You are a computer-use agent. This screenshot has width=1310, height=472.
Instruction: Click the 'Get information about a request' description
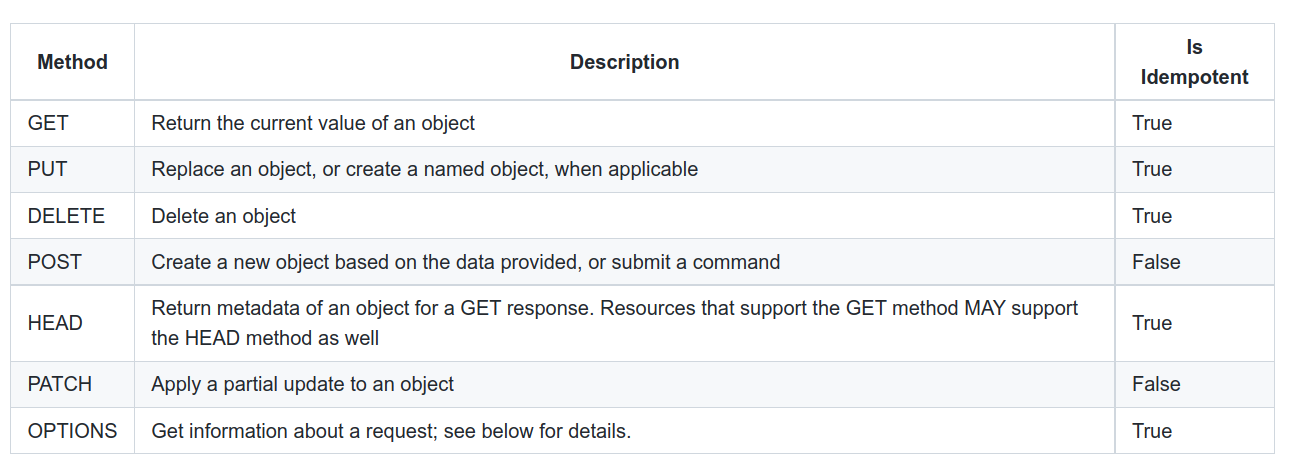pyautogui.click(x=391, y=431)
